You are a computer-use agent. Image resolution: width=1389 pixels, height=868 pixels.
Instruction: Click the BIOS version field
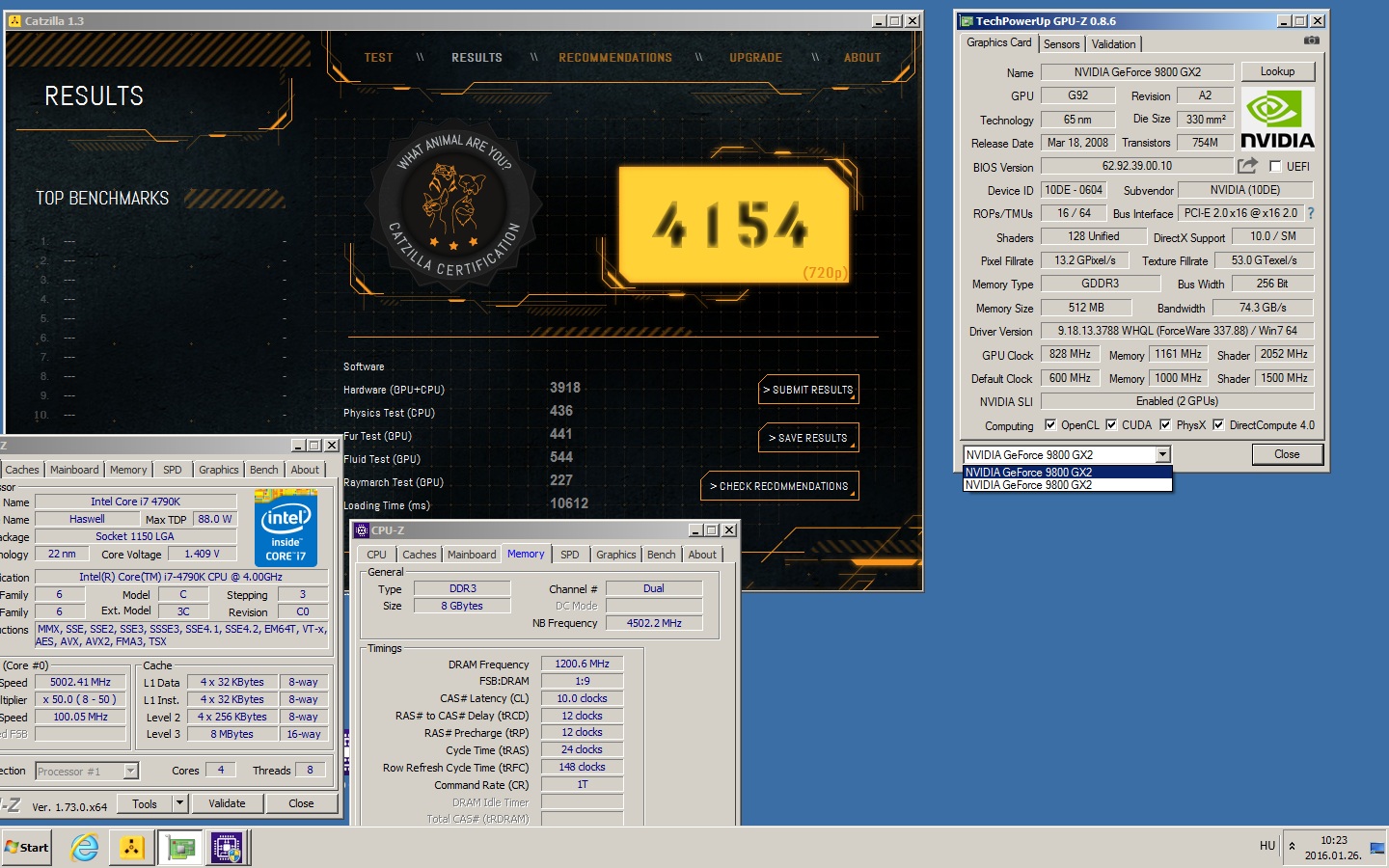tap(1137, 166)
